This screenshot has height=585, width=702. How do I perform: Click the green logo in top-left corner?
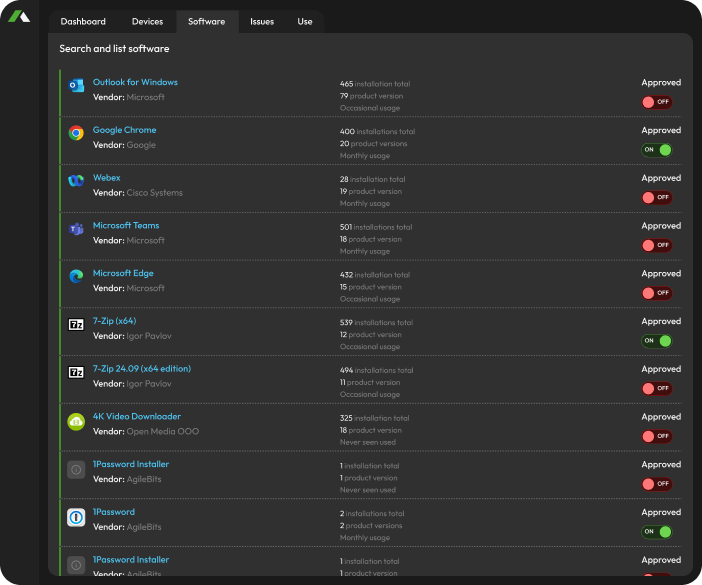point(19,17)
